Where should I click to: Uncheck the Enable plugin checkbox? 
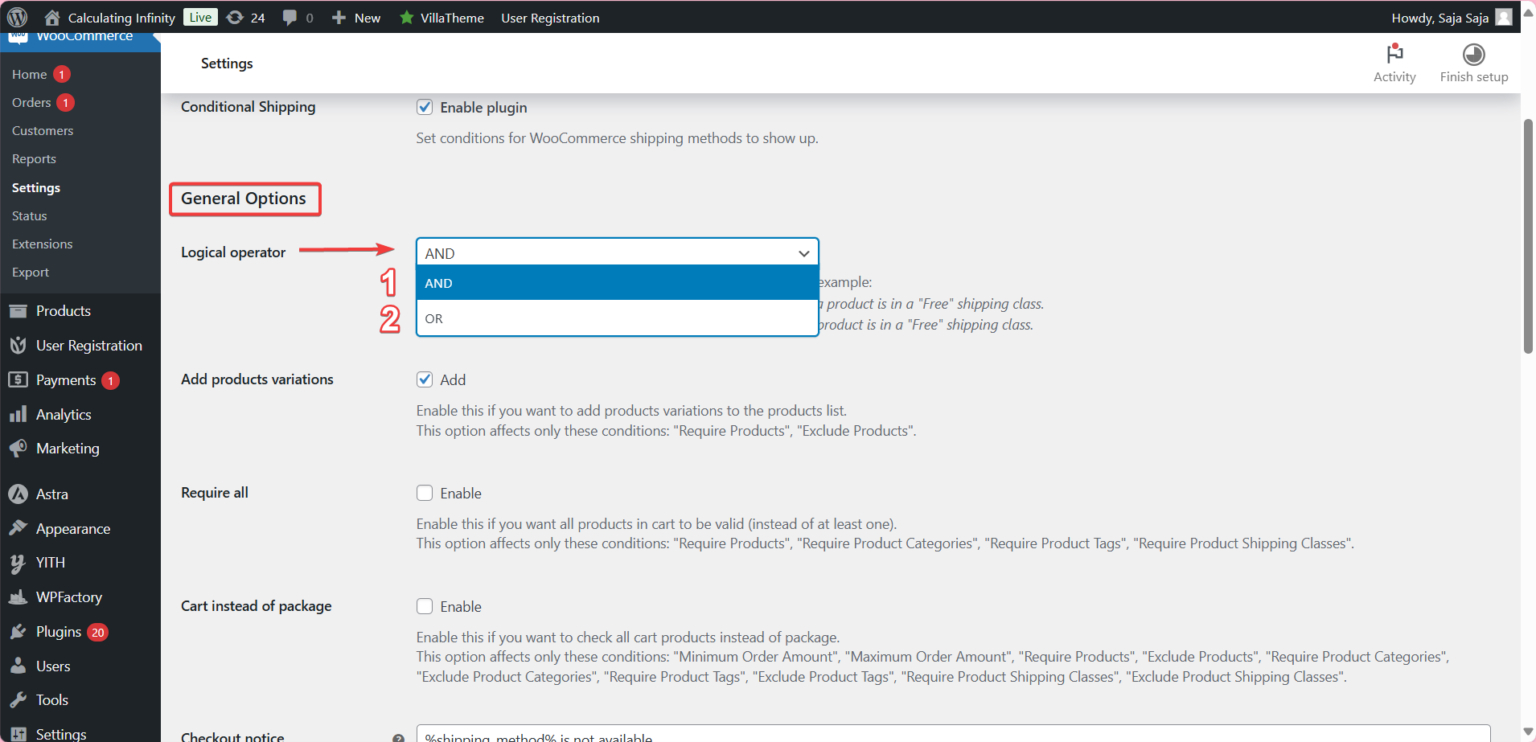[425, 107]
